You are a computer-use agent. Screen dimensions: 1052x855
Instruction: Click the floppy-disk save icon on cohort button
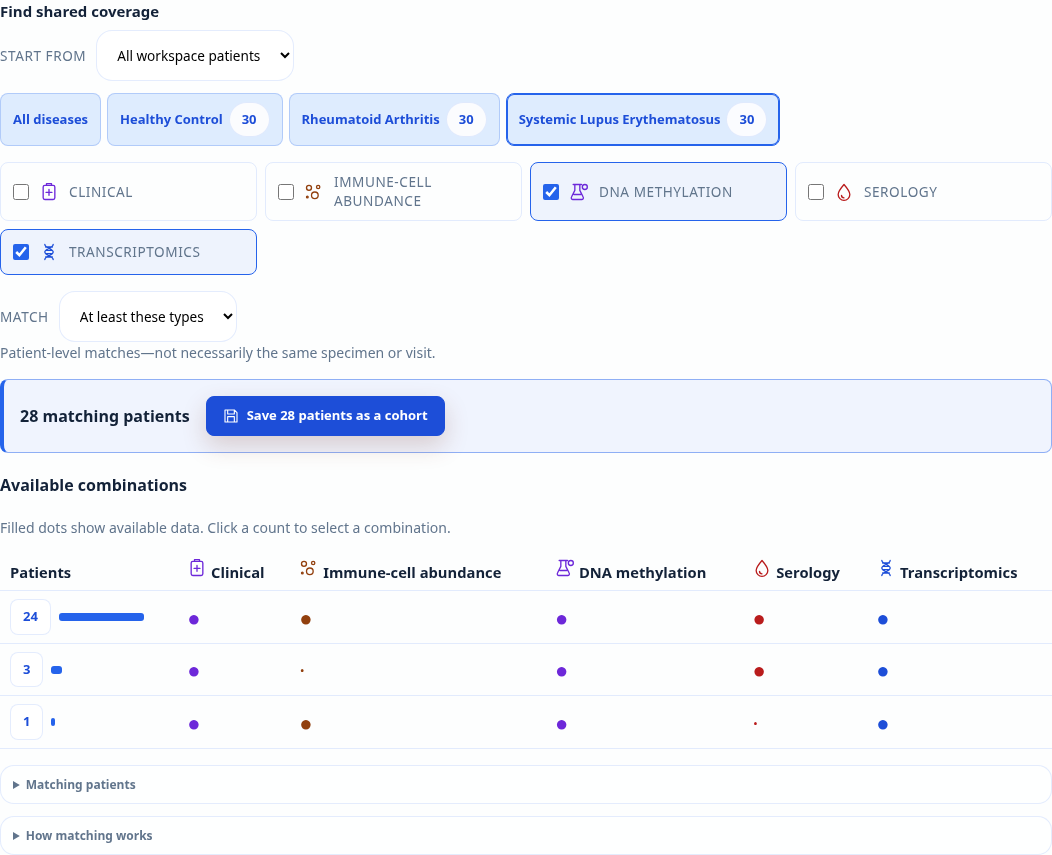(x=231, y=416)
